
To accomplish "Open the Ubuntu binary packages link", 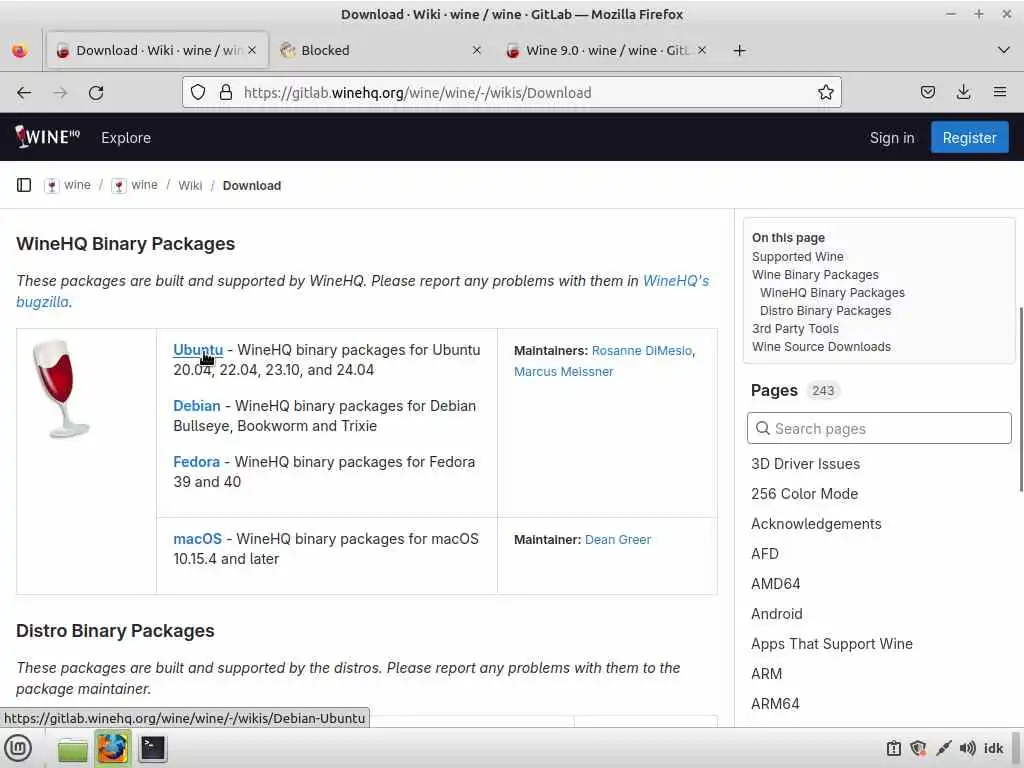I will click(x=198, y=350).
